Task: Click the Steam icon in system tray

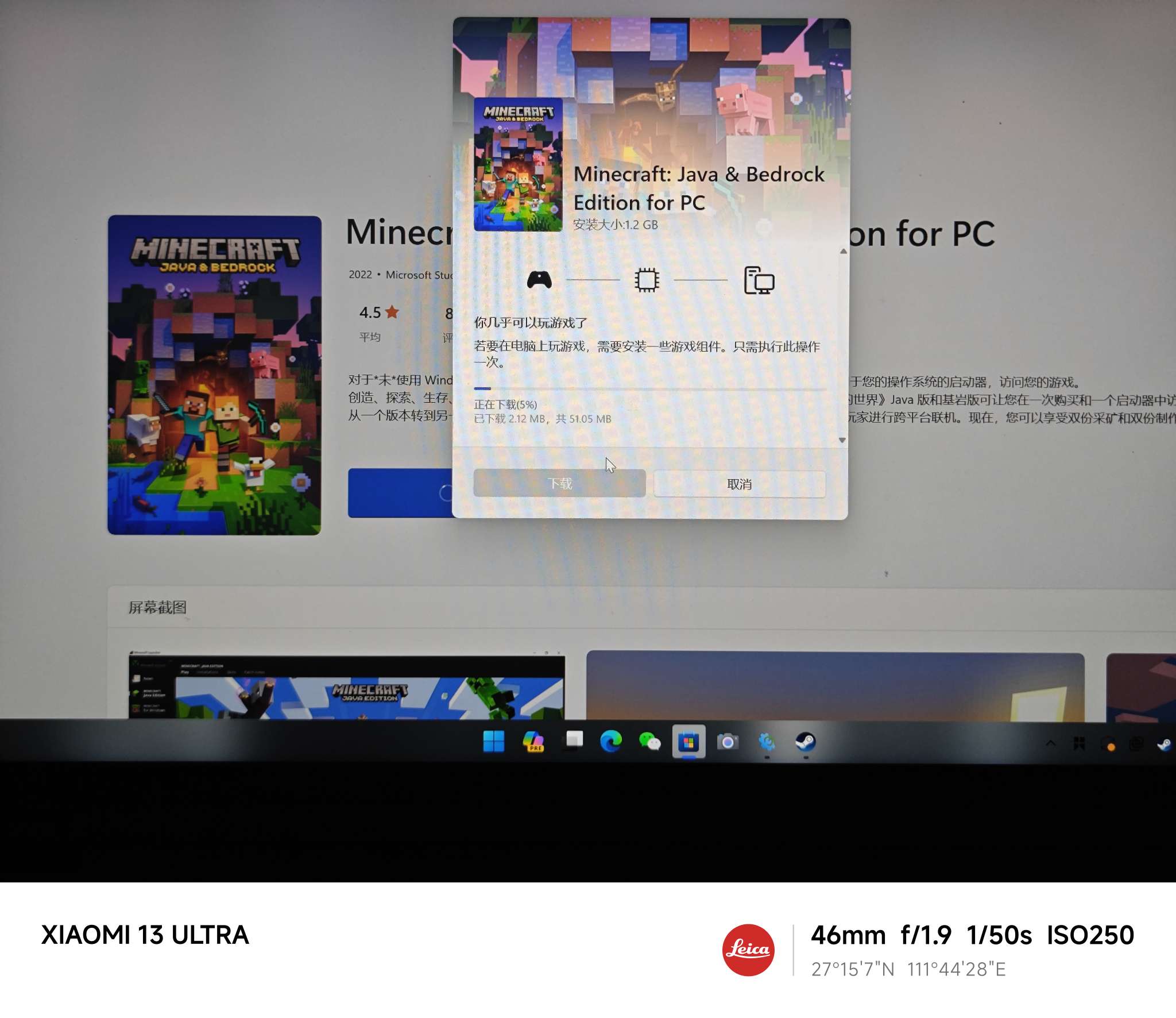Action: (1164, 745)
